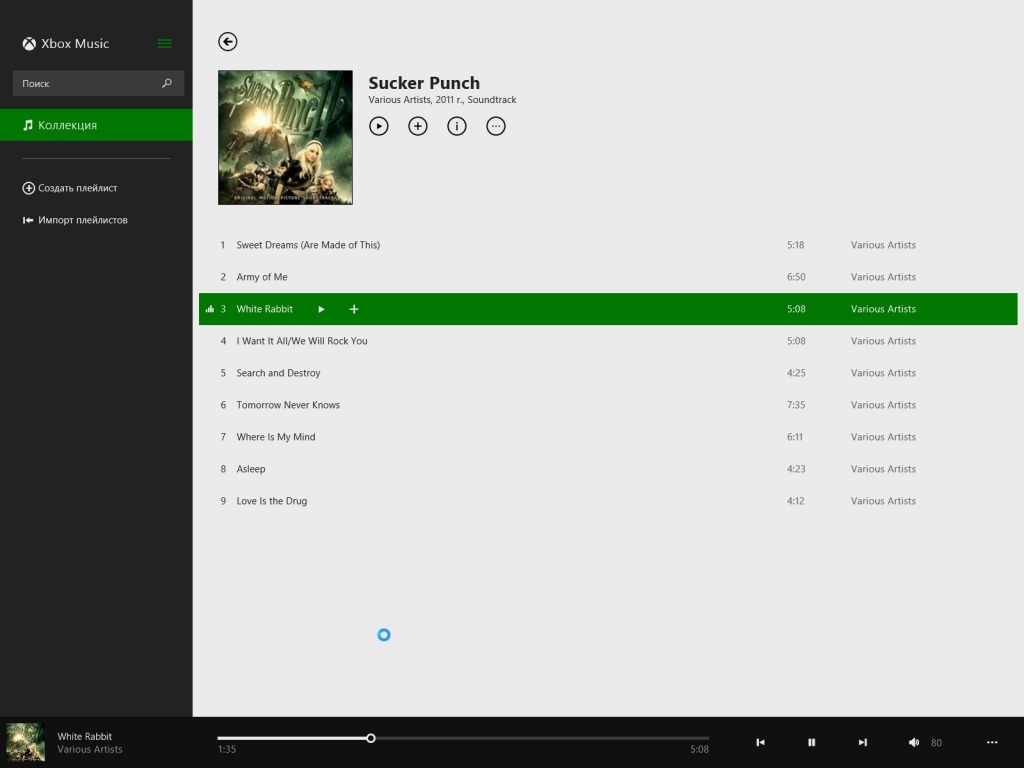
Task: Click the 6:50 duration of Army of Me
Action: [795, 277]
